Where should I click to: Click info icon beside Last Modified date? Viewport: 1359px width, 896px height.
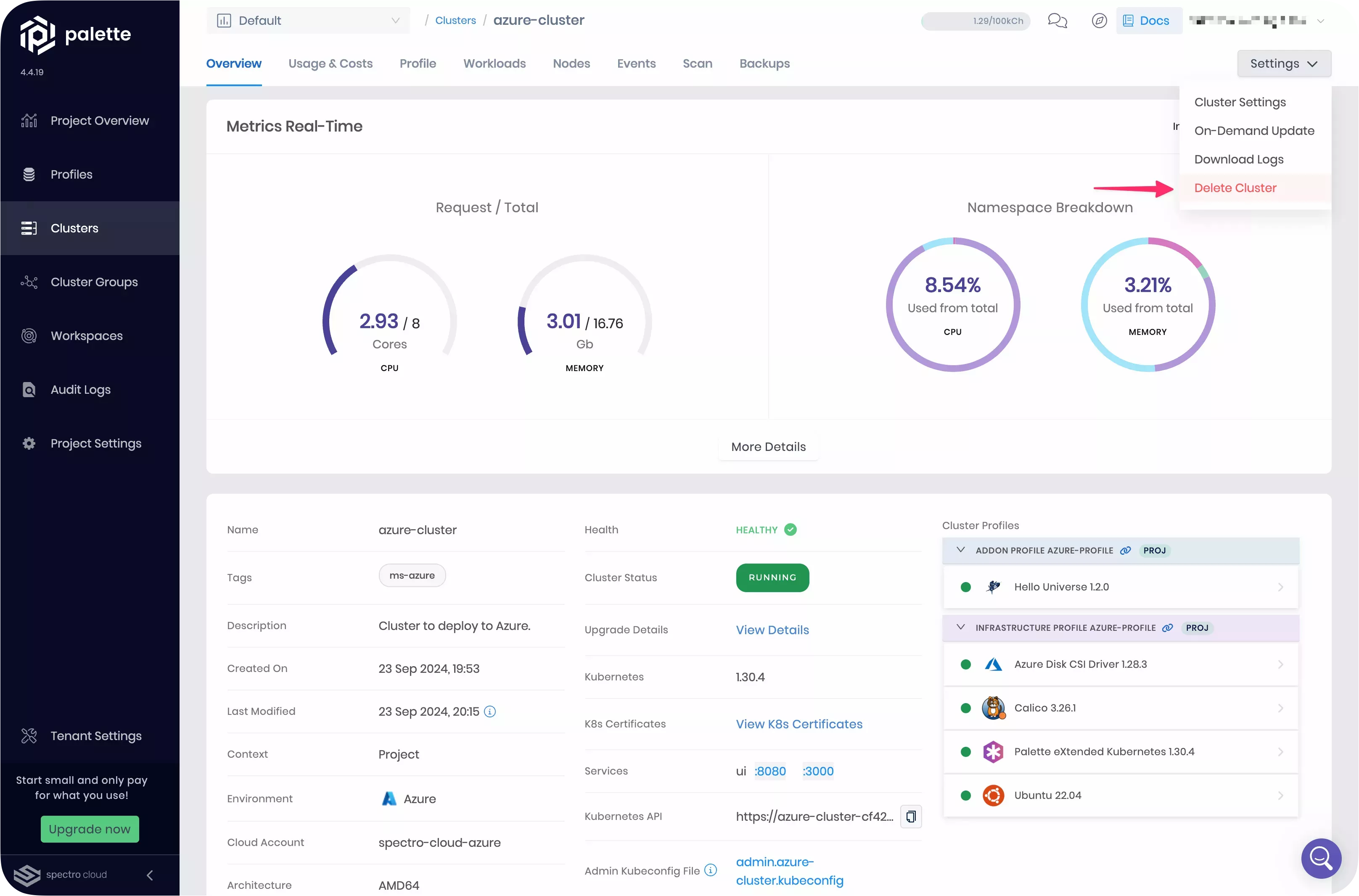tap(490, 712)
